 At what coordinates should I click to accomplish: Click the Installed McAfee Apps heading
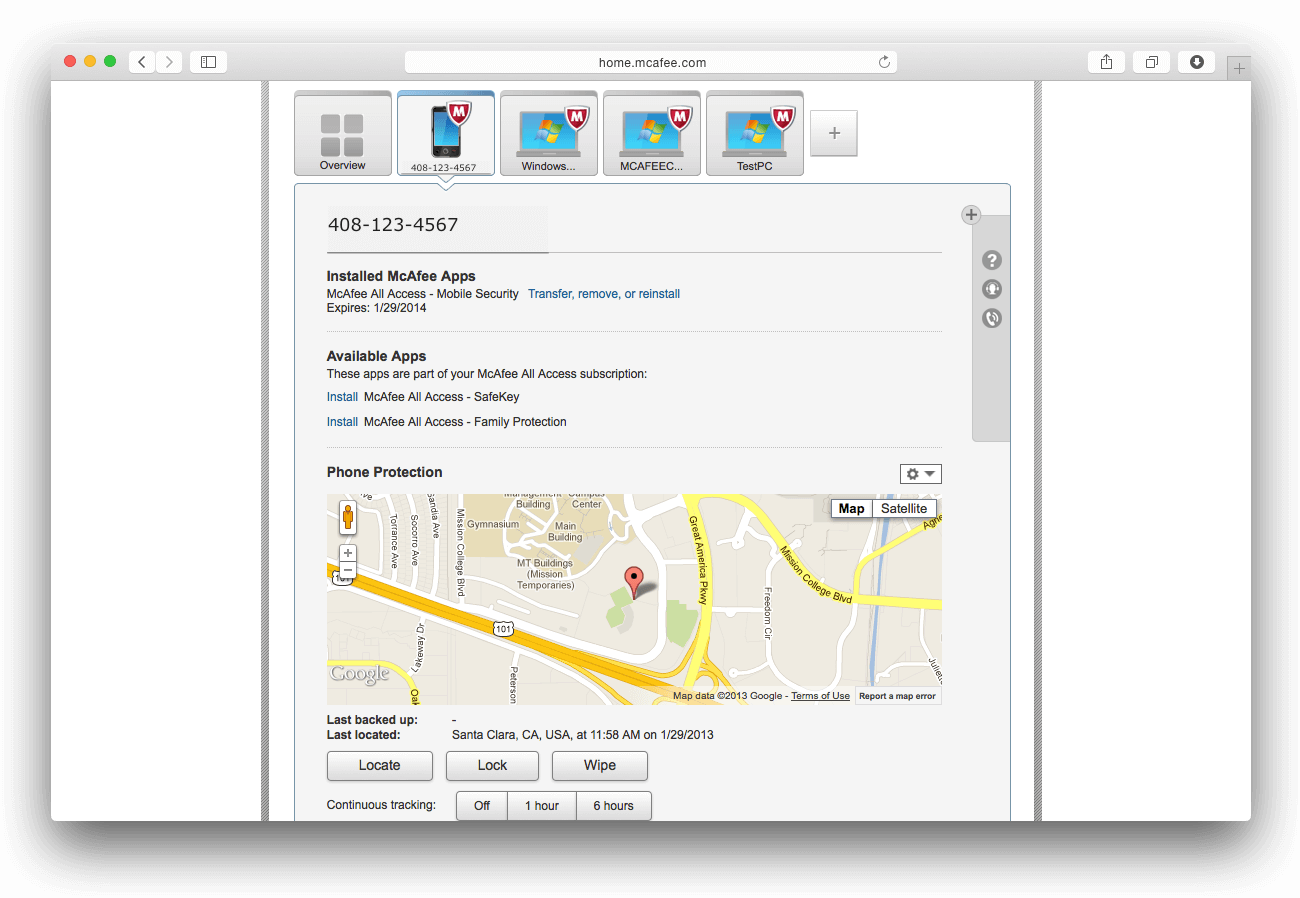point(401,276)
